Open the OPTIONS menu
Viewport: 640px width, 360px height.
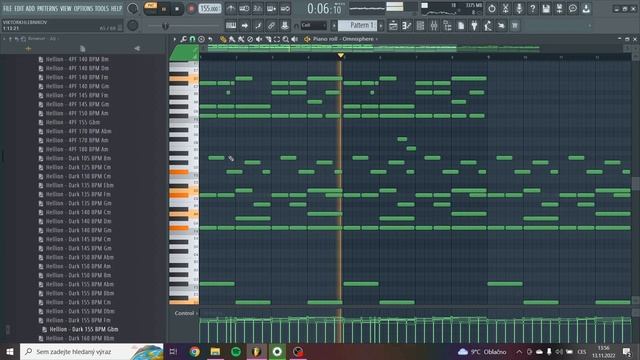coord(83,9)
